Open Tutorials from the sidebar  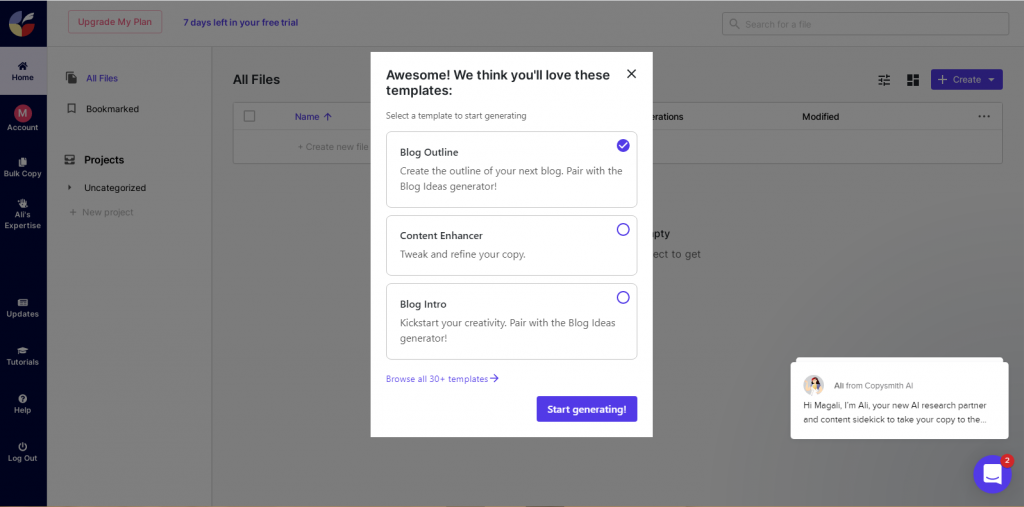pyautogui.click(x=22, y=350)
